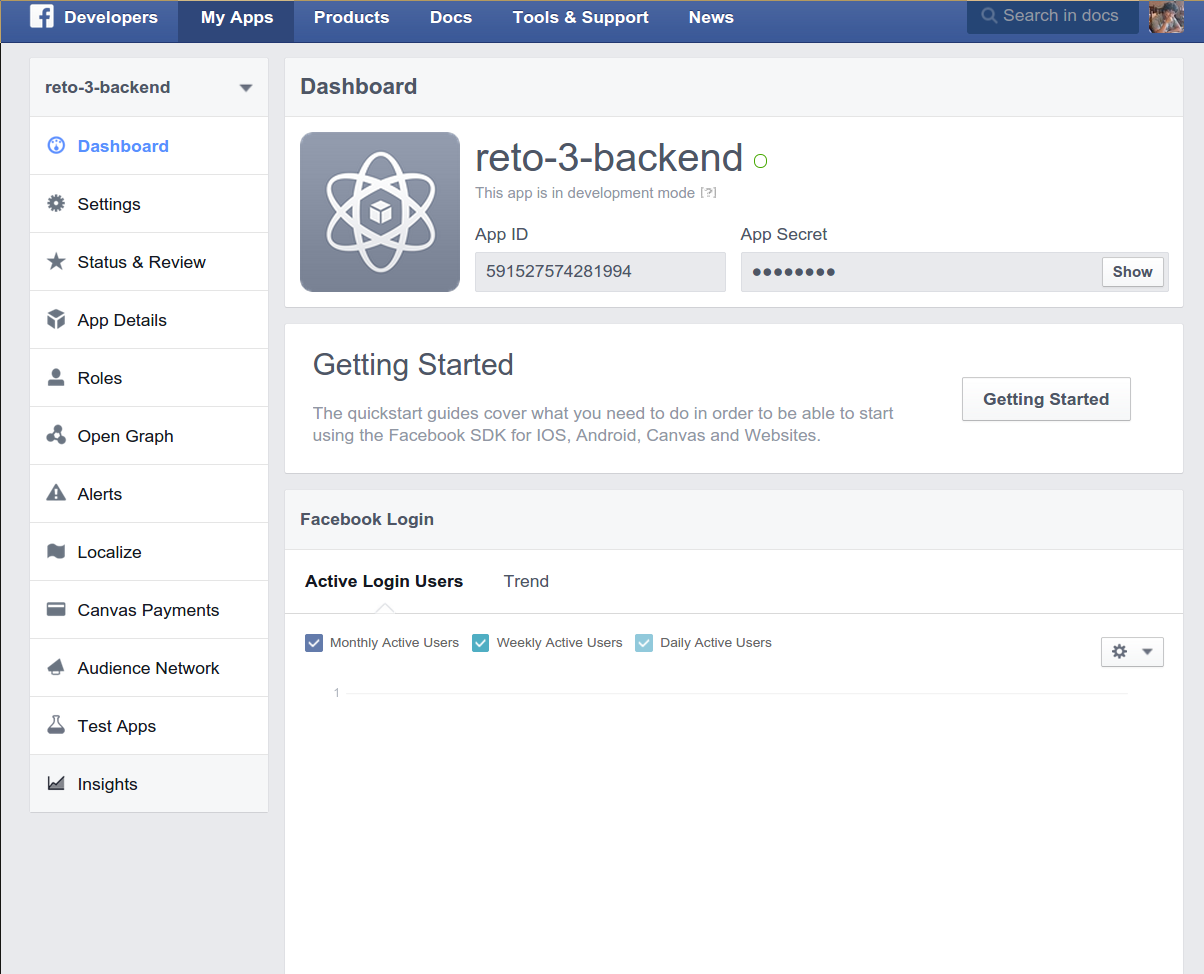Open the My Apps menu
Screen dimensions: 1204x974
tap(237, 18)
